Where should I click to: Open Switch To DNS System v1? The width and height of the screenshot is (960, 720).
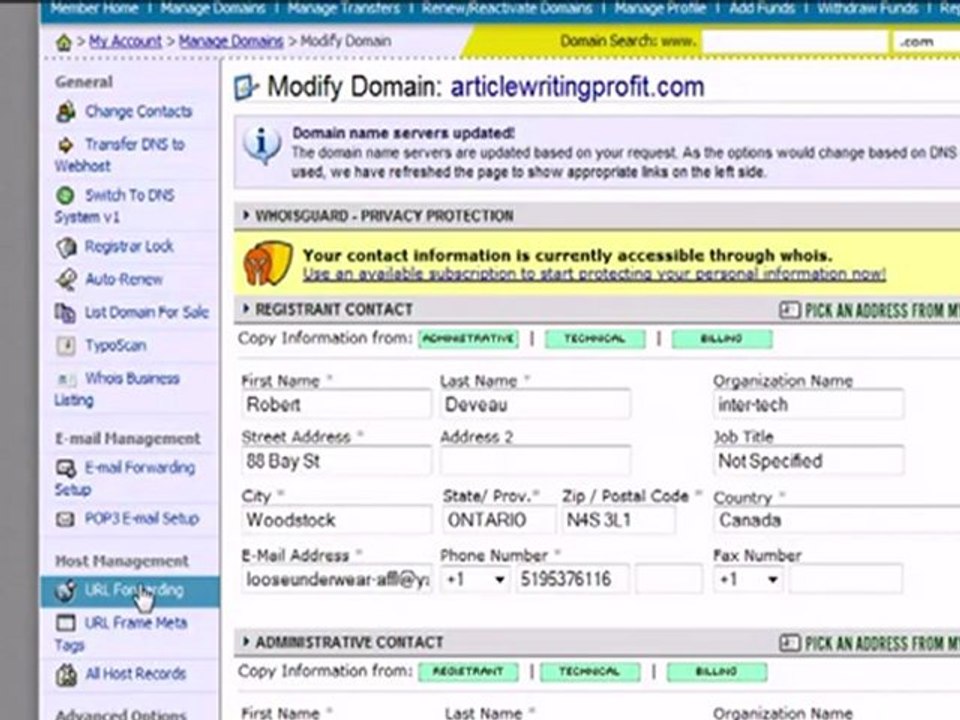[114, 206]
